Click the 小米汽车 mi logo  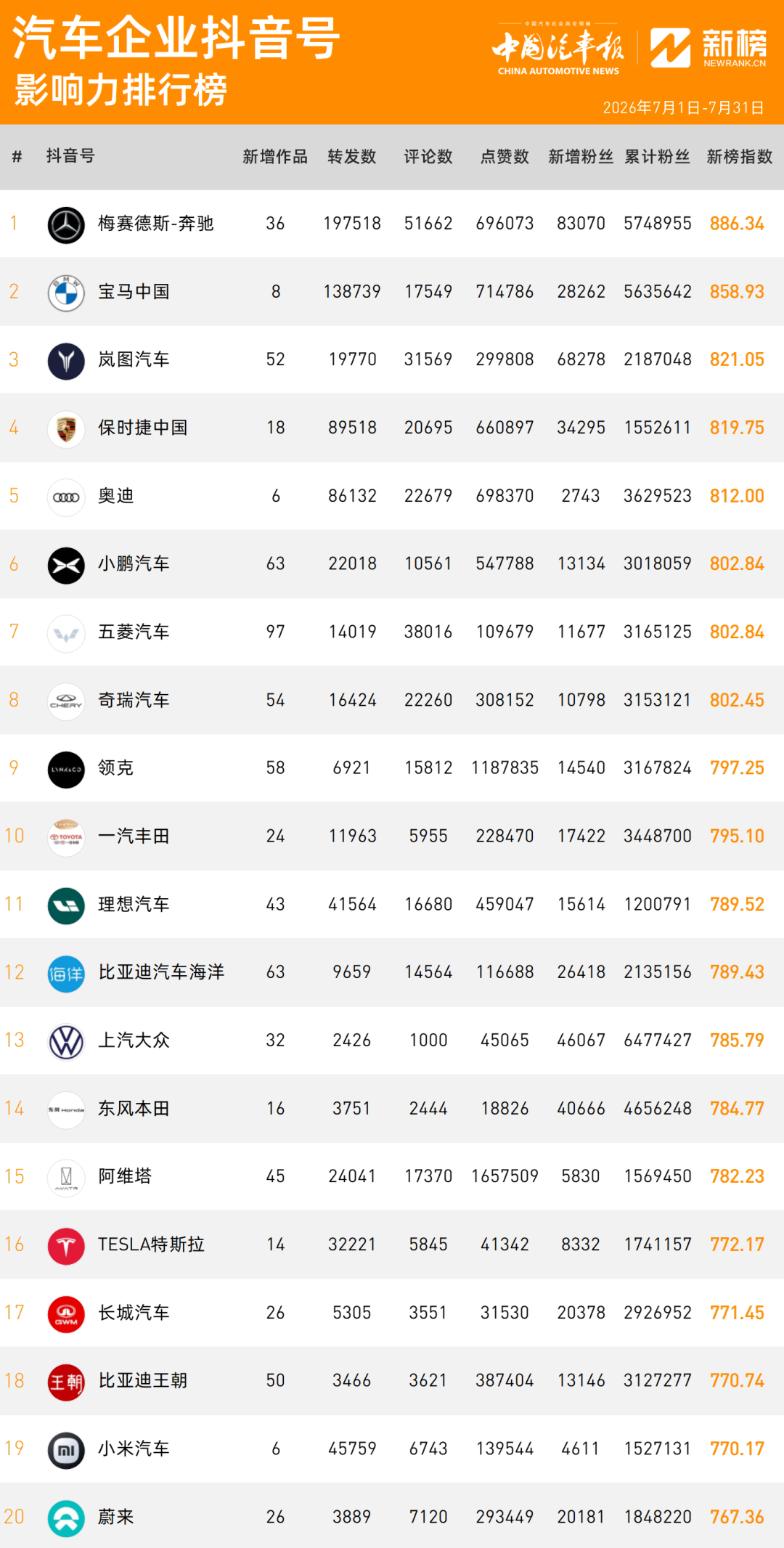66,1450
